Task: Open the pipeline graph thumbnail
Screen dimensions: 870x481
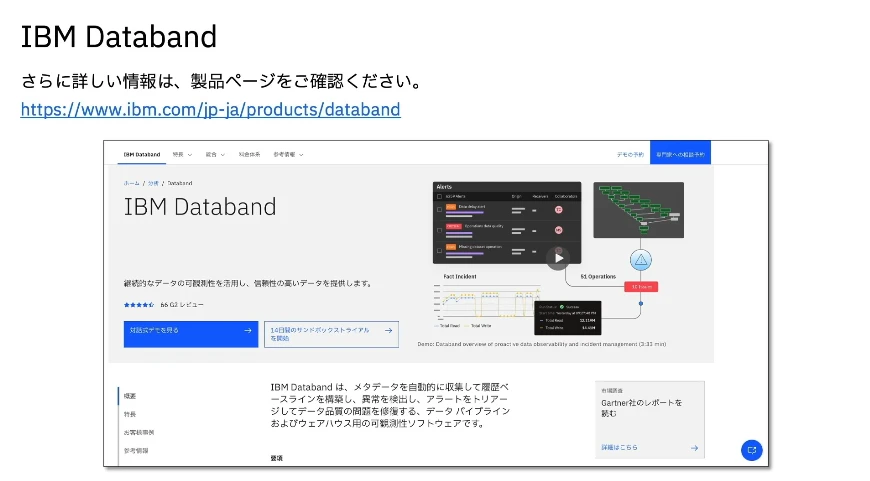Action: (x=639, y=210)
